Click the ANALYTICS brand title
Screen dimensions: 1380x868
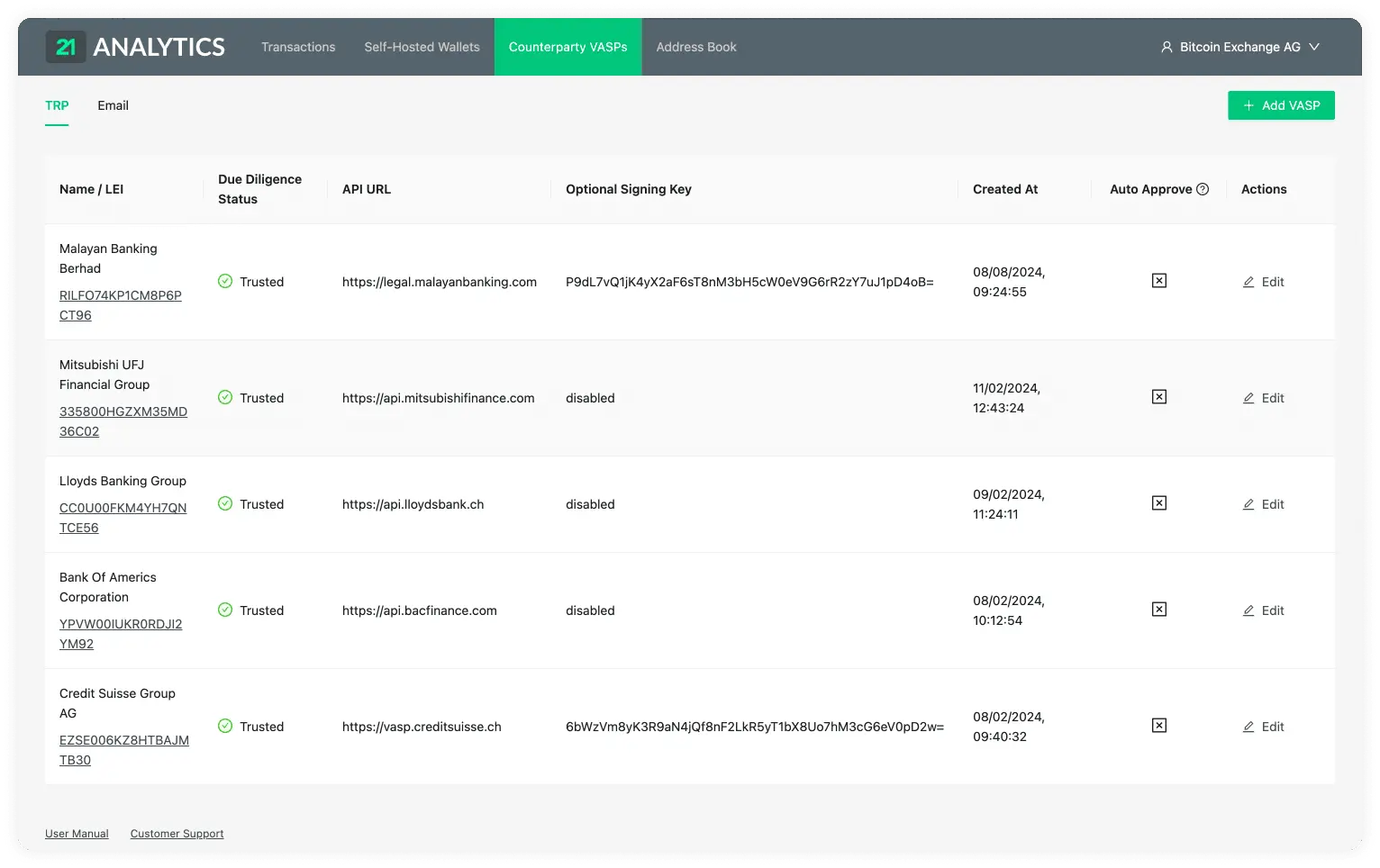[159, 47]
